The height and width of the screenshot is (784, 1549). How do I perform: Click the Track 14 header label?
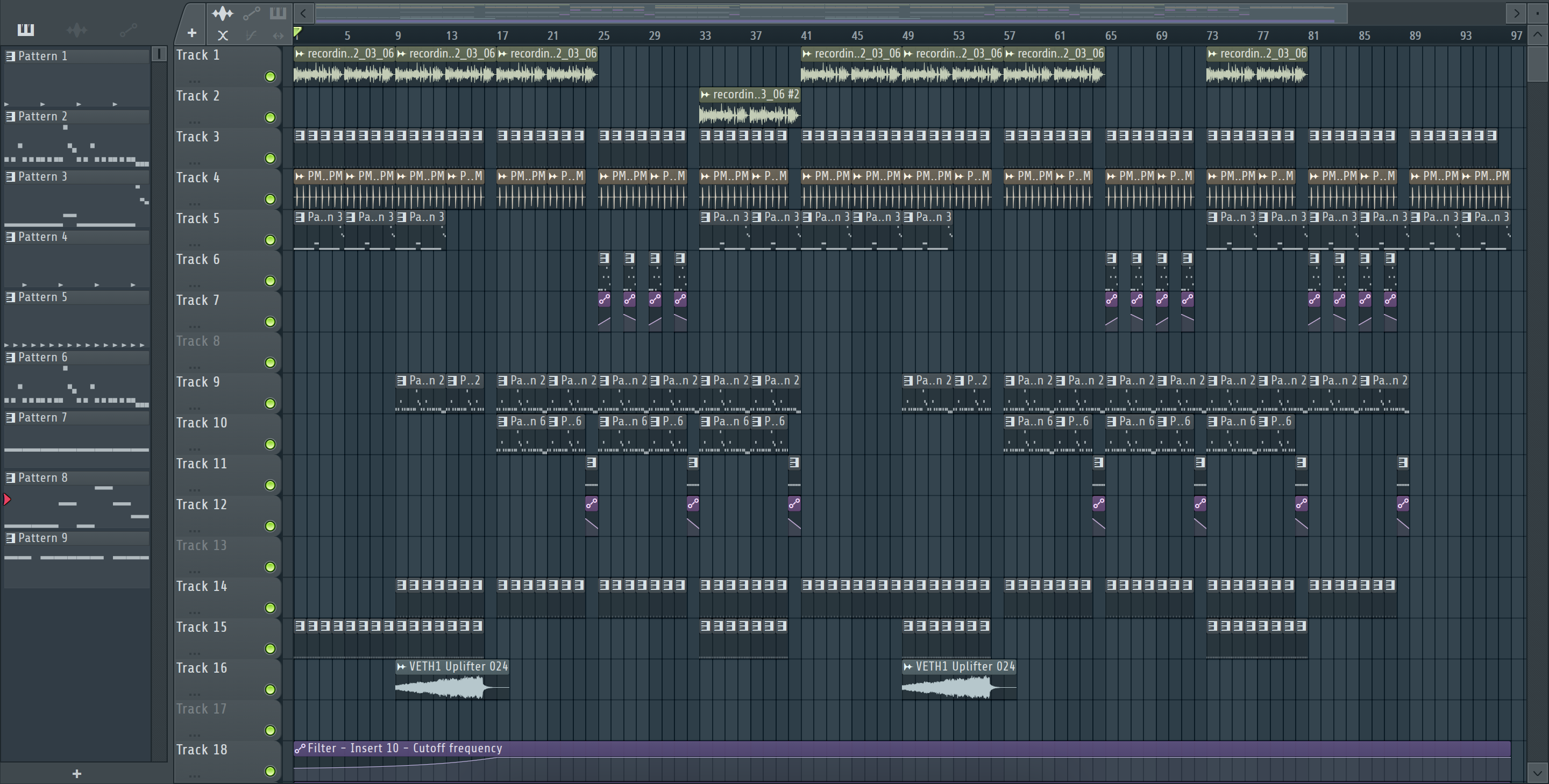(202, 586)
